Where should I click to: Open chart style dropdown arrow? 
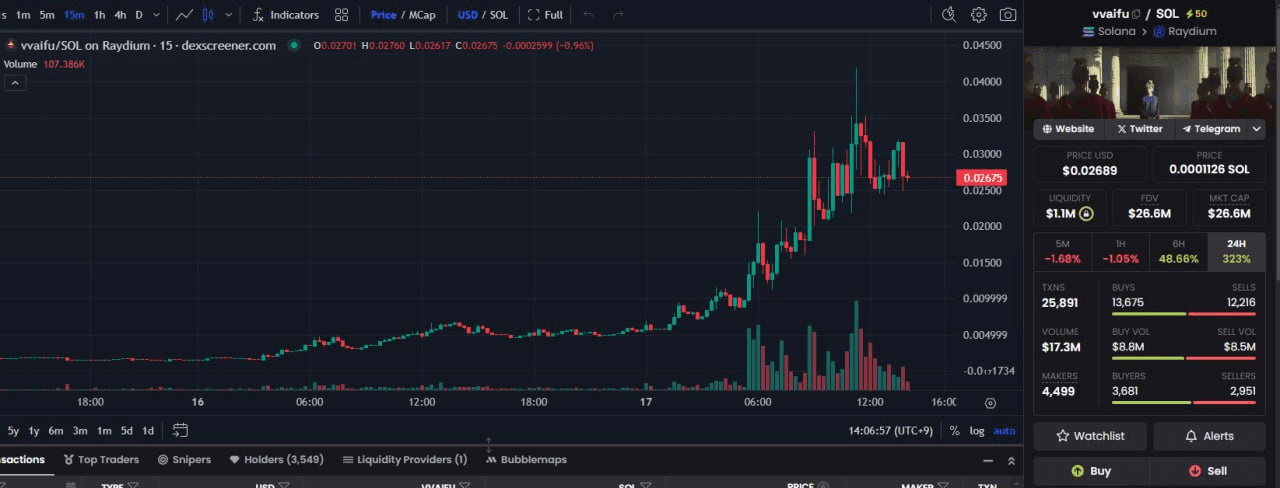(230, 15)
